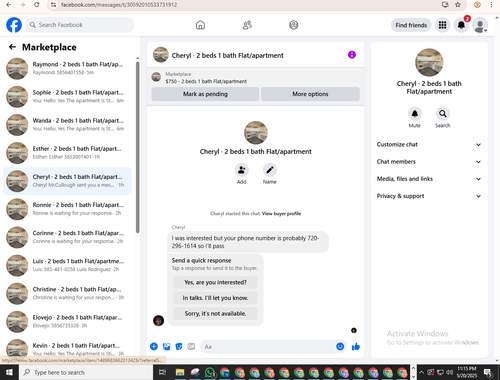Viewport: 500px width, 380px height.
Task: Open Raymond's apartment conversation
Action: click(x=67, y=69)
